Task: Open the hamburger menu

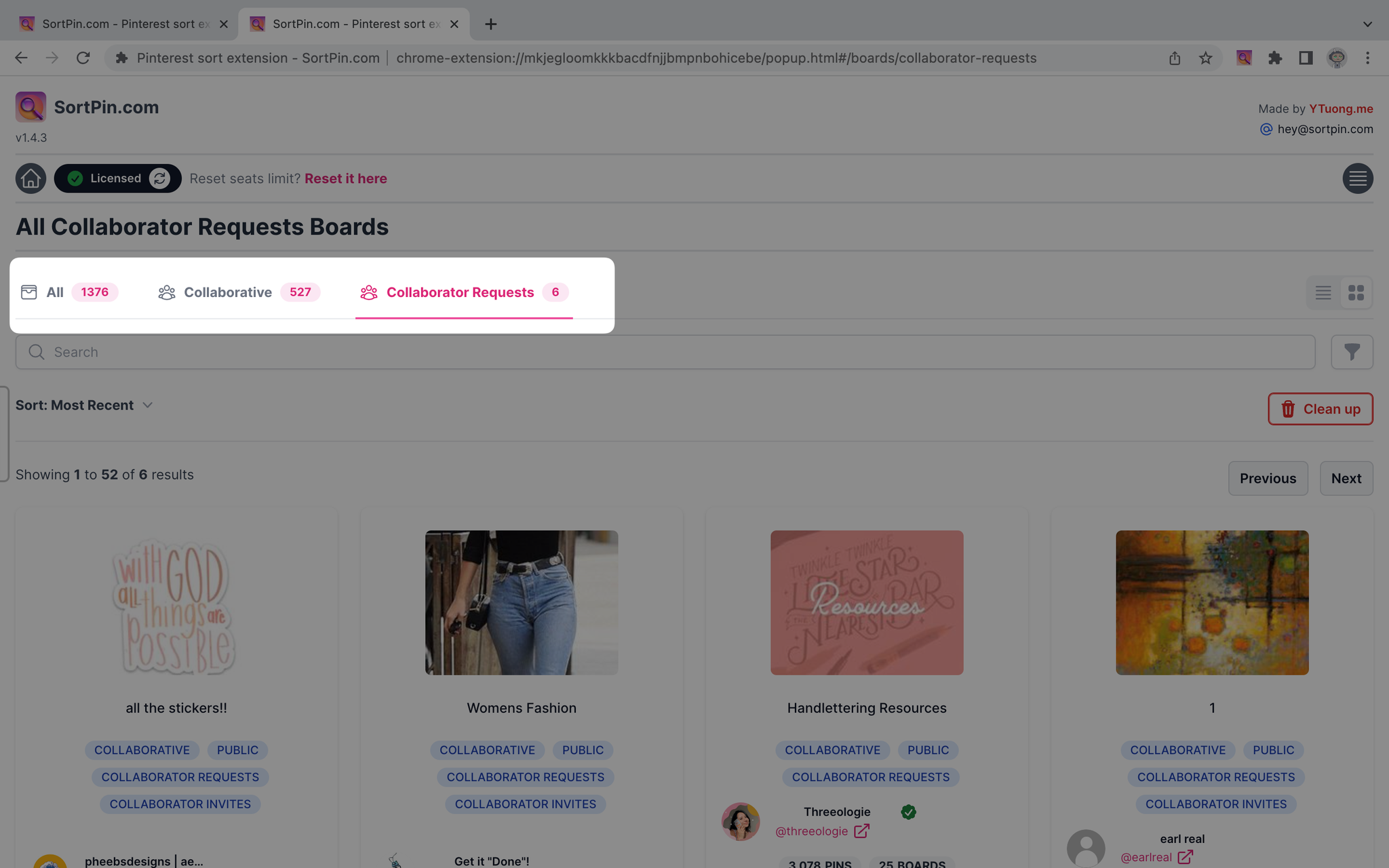Action: pos(1357,178)
